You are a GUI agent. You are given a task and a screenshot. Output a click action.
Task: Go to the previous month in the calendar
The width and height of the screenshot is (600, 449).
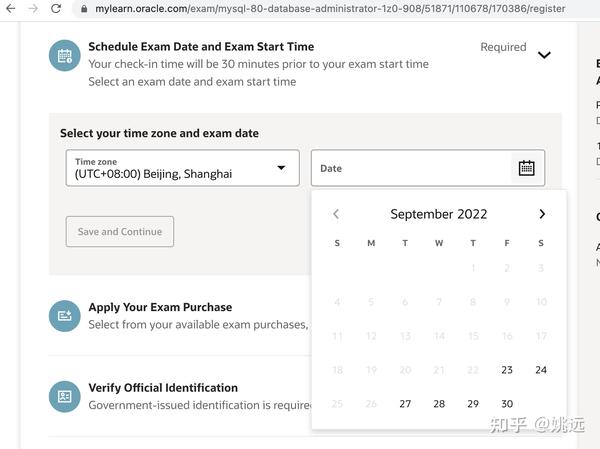336,214
